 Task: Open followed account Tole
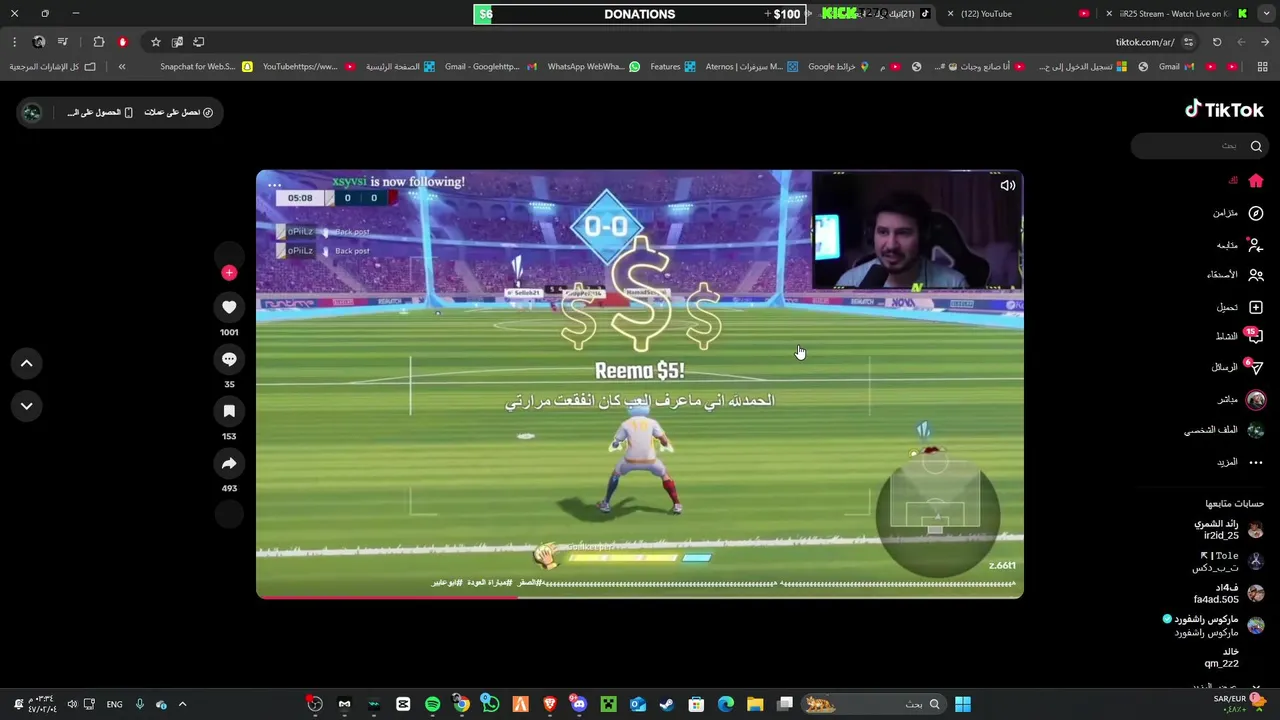[x=1229, y=561]
